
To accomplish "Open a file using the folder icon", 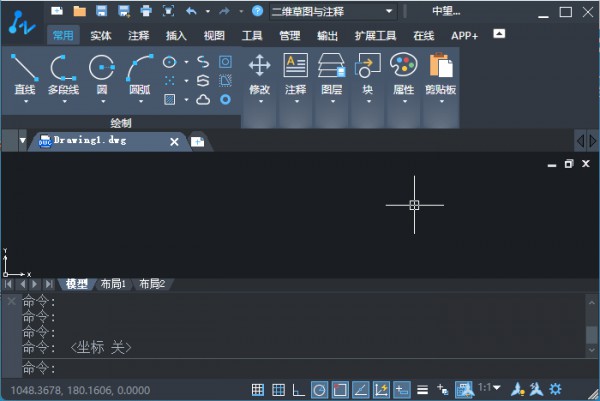I will [79, 11].
